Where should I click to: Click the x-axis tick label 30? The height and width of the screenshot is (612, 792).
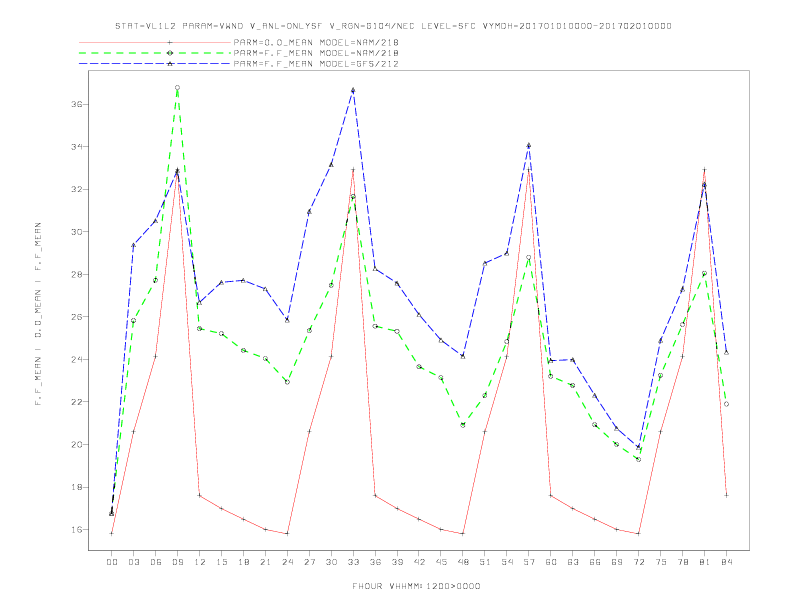click(x=331, y=562)
